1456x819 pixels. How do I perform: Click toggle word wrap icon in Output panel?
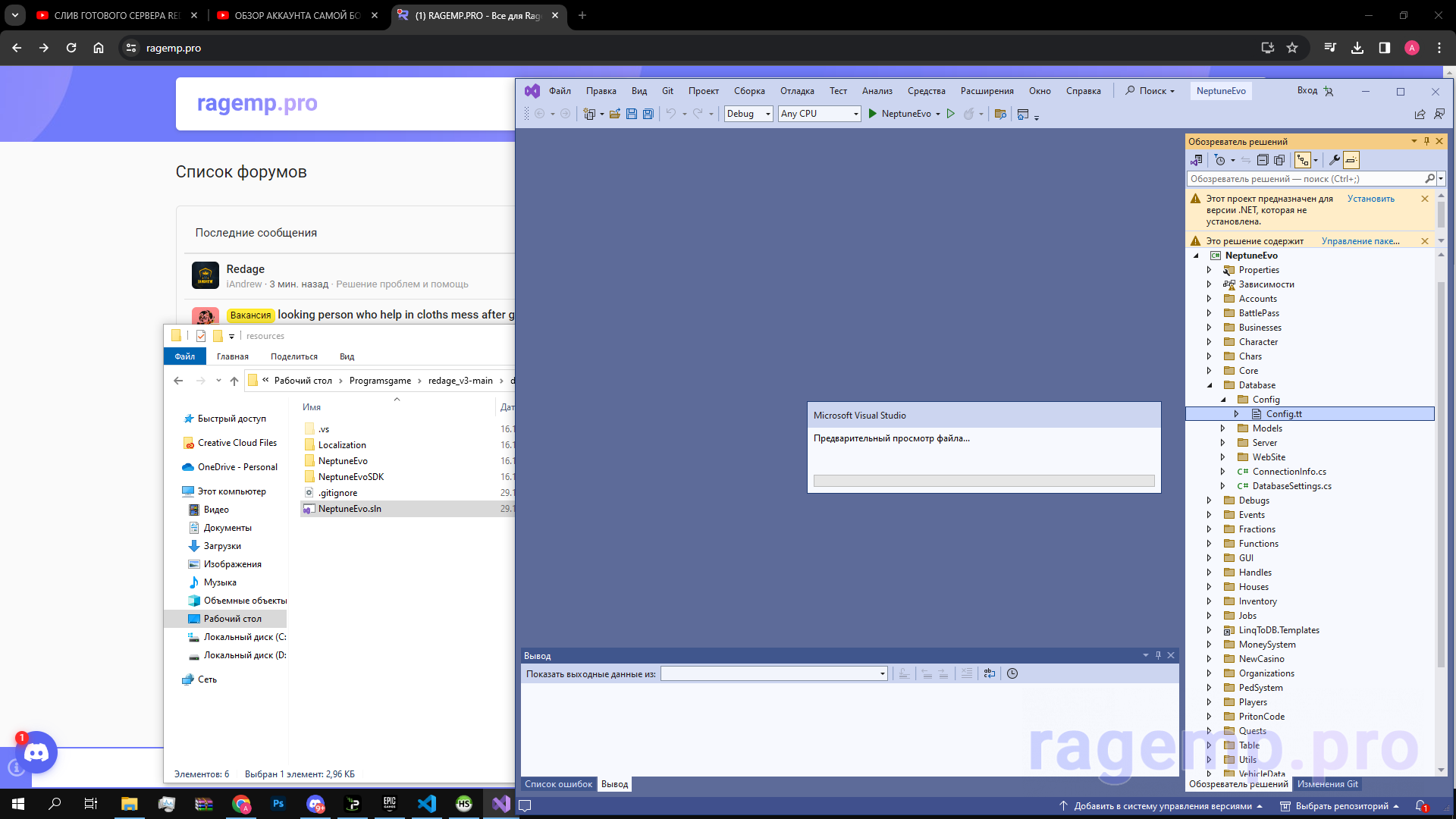pos(989,673)
